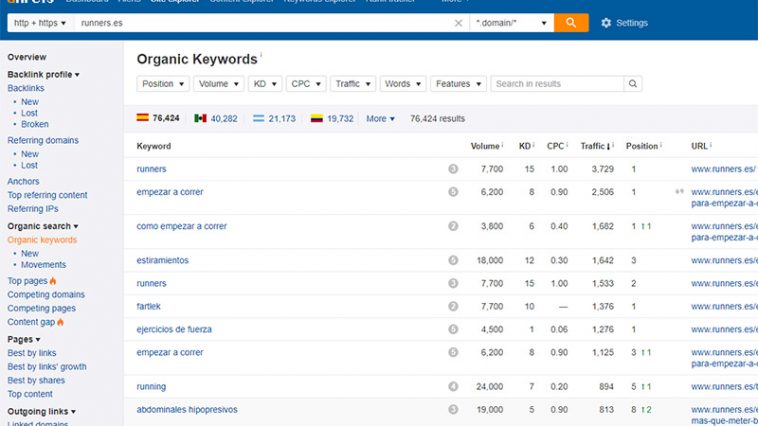
Task: Clear the runners.es search field with X
Action: tap(458, 23)
